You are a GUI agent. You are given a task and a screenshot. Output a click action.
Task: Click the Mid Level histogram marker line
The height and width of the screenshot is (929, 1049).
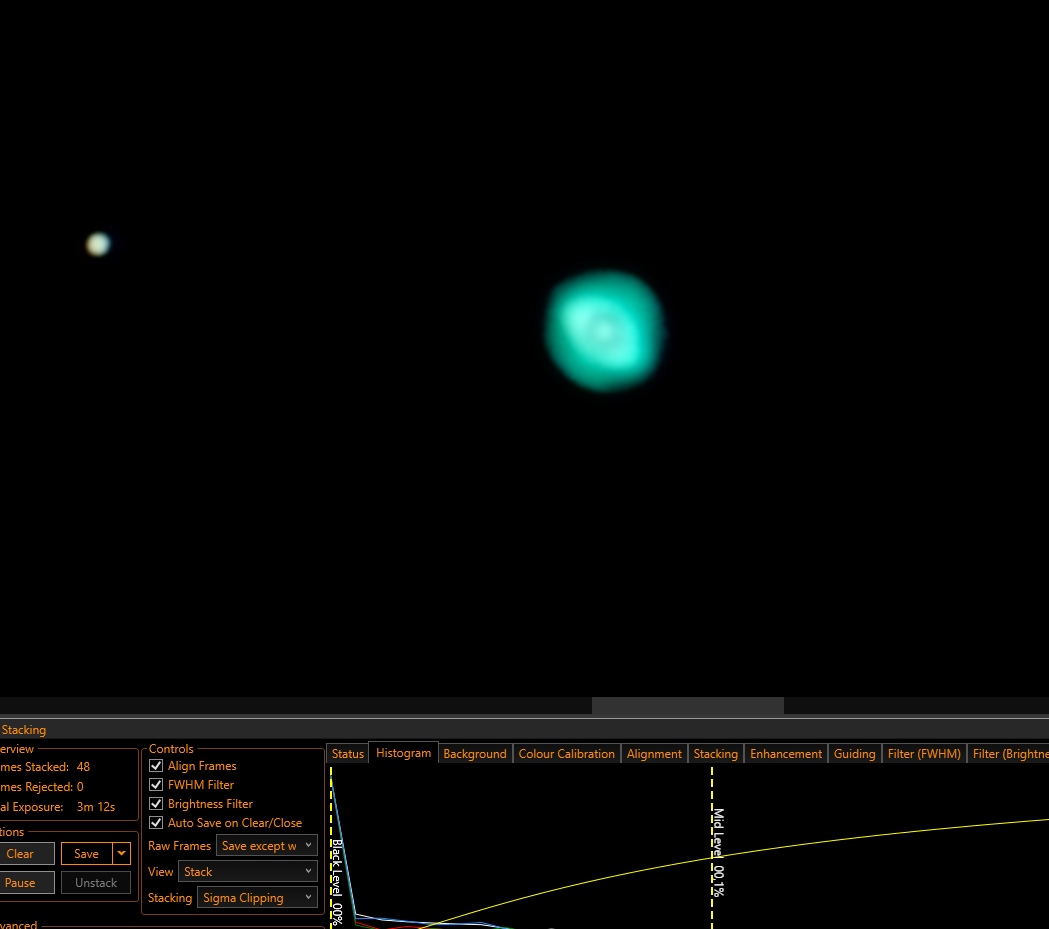pyautogui.click(x=712, y=847)
